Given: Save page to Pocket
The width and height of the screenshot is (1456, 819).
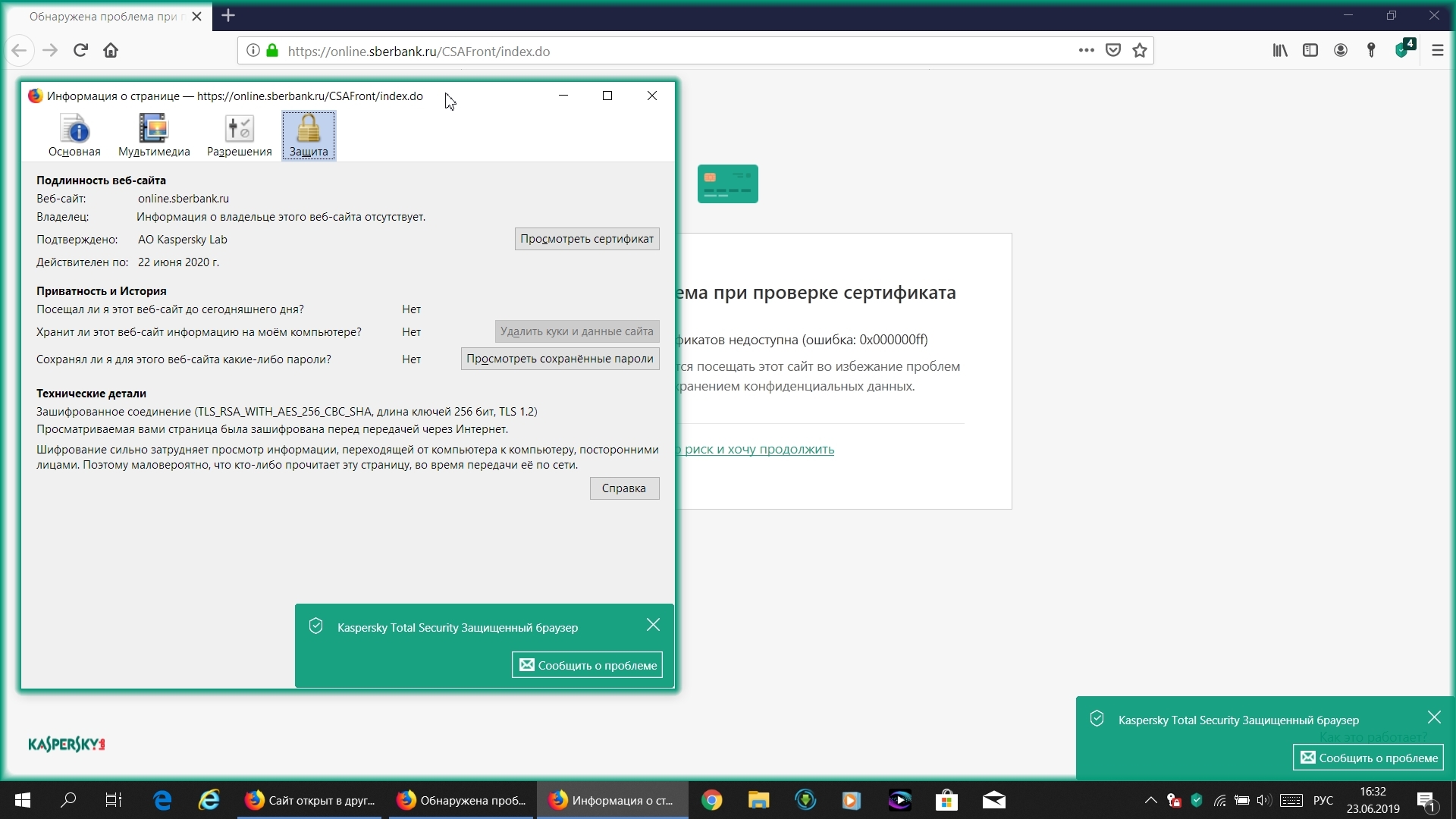Looking at the screenshot, I should click(1113, 51).
